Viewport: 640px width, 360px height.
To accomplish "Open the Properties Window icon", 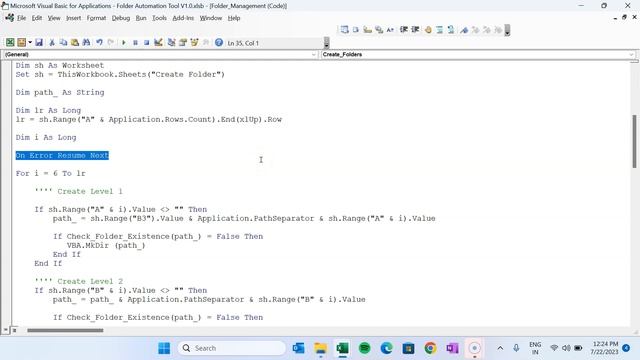I will click(183, 42).
